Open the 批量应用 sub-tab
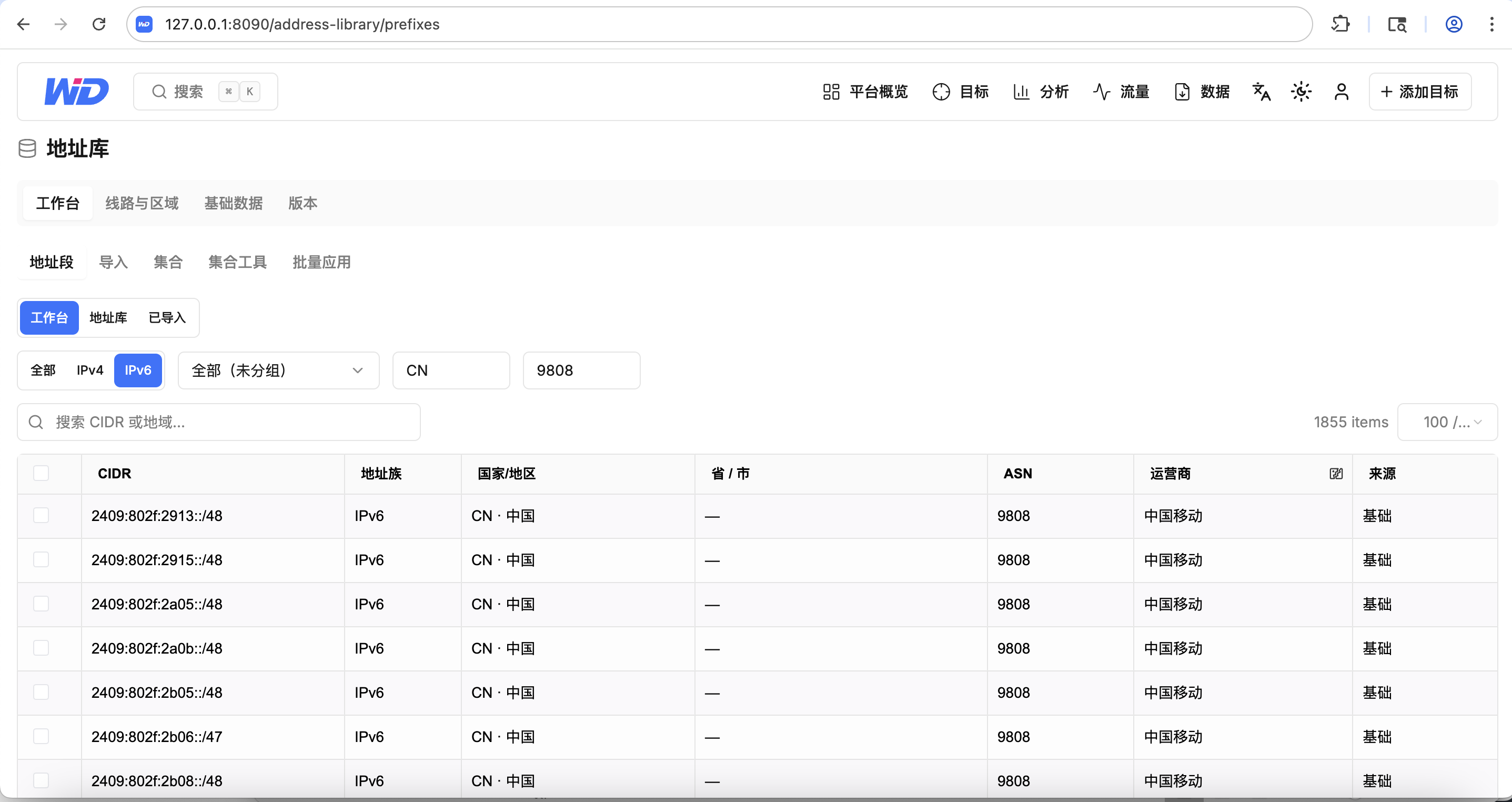The image size is (1512, 802). pos(321,263)
